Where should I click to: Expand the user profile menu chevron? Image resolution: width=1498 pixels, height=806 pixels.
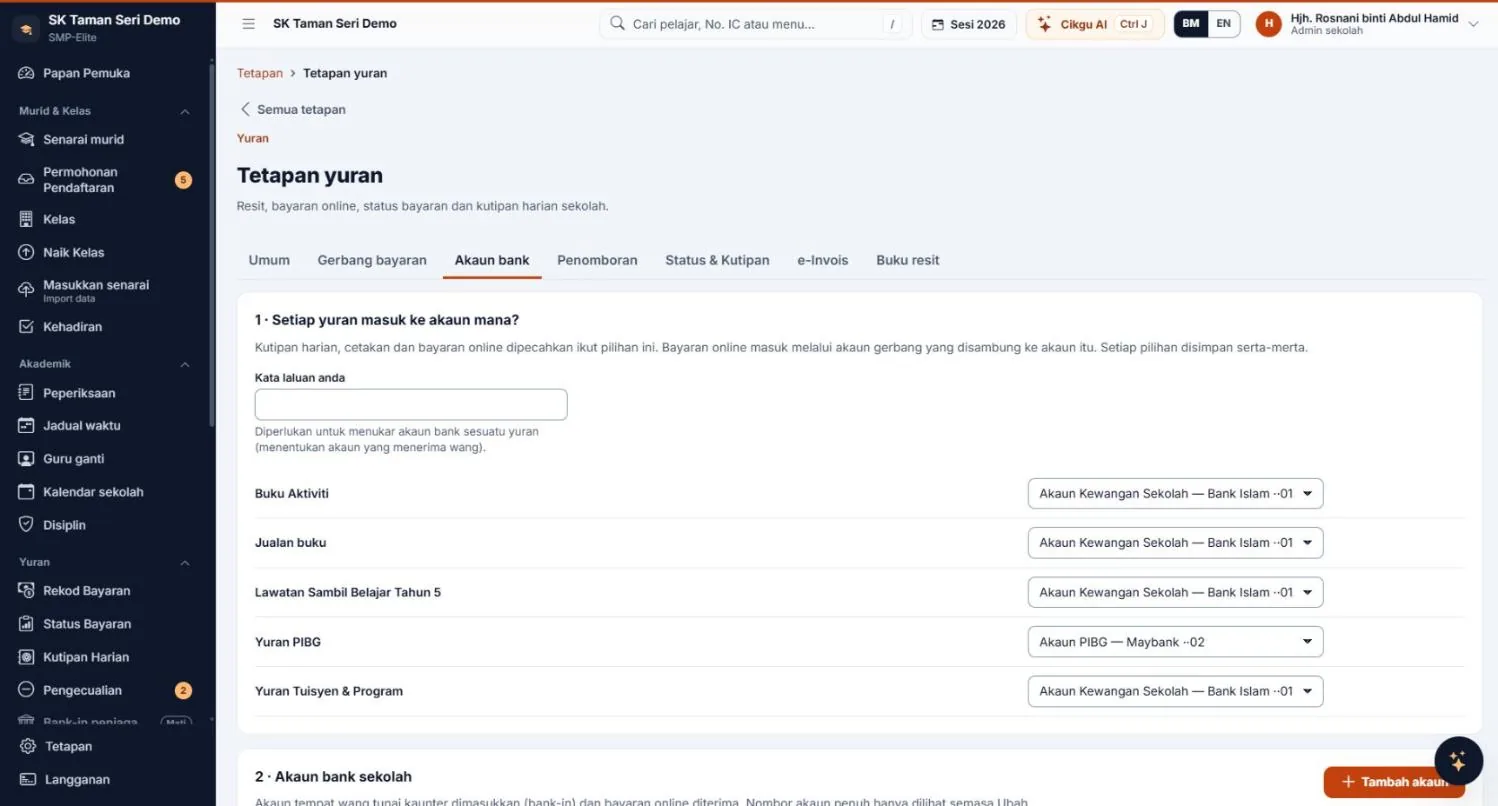click(1473, 24)
